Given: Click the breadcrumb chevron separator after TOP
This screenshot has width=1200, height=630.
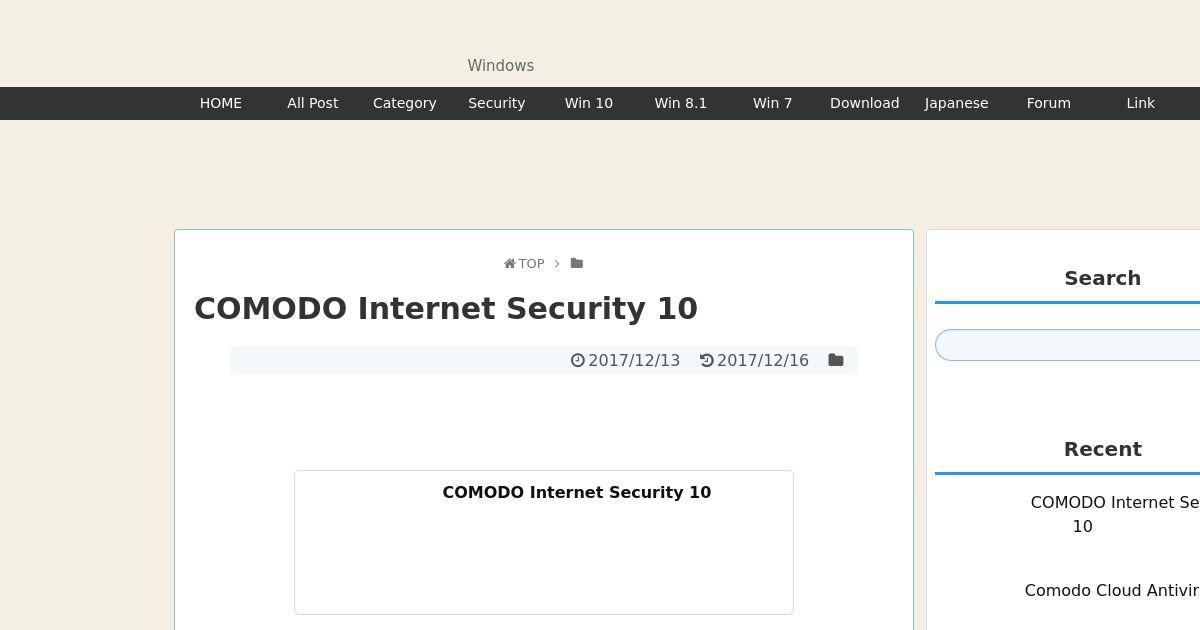Looking at the screenshot, I should 557,264.
